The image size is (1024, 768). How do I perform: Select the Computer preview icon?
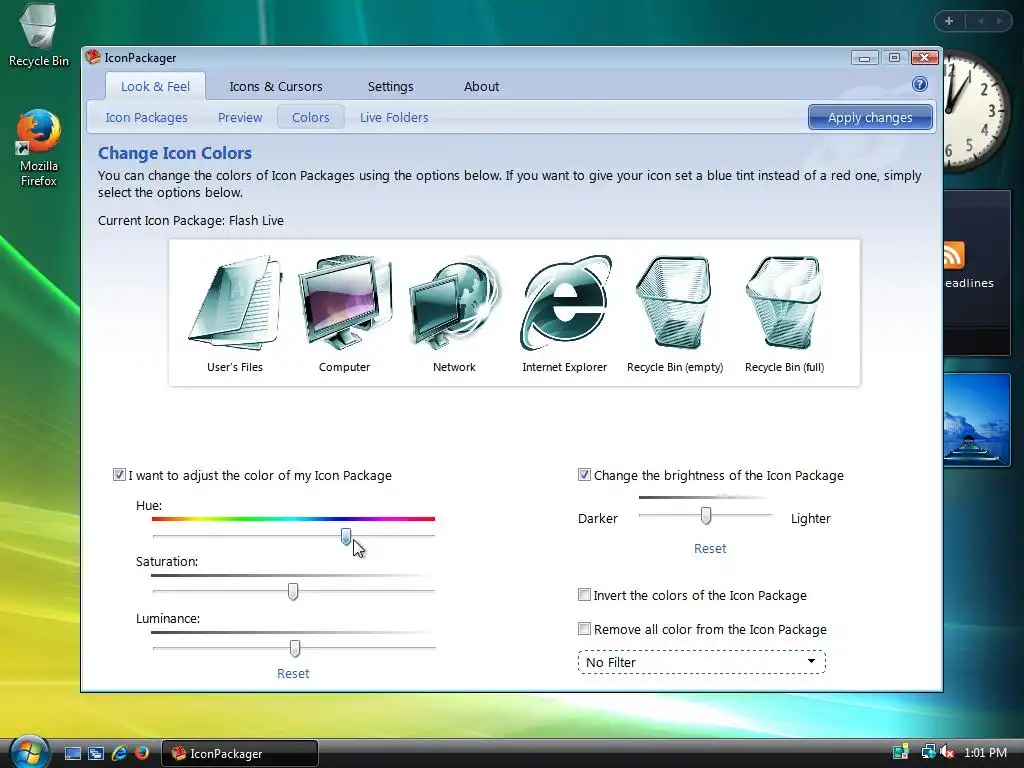pos(345,303)
